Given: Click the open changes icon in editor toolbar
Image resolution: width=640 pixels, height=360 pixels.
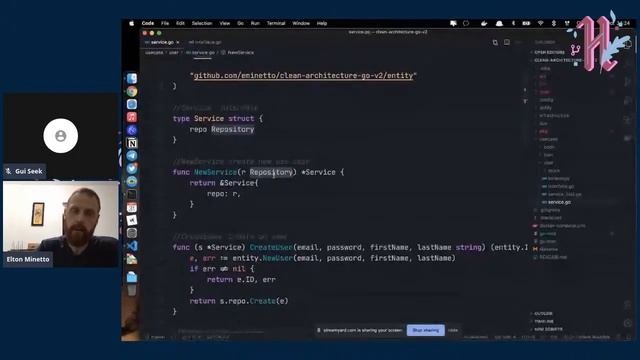Looking at the screenshot, I should 495,42.
